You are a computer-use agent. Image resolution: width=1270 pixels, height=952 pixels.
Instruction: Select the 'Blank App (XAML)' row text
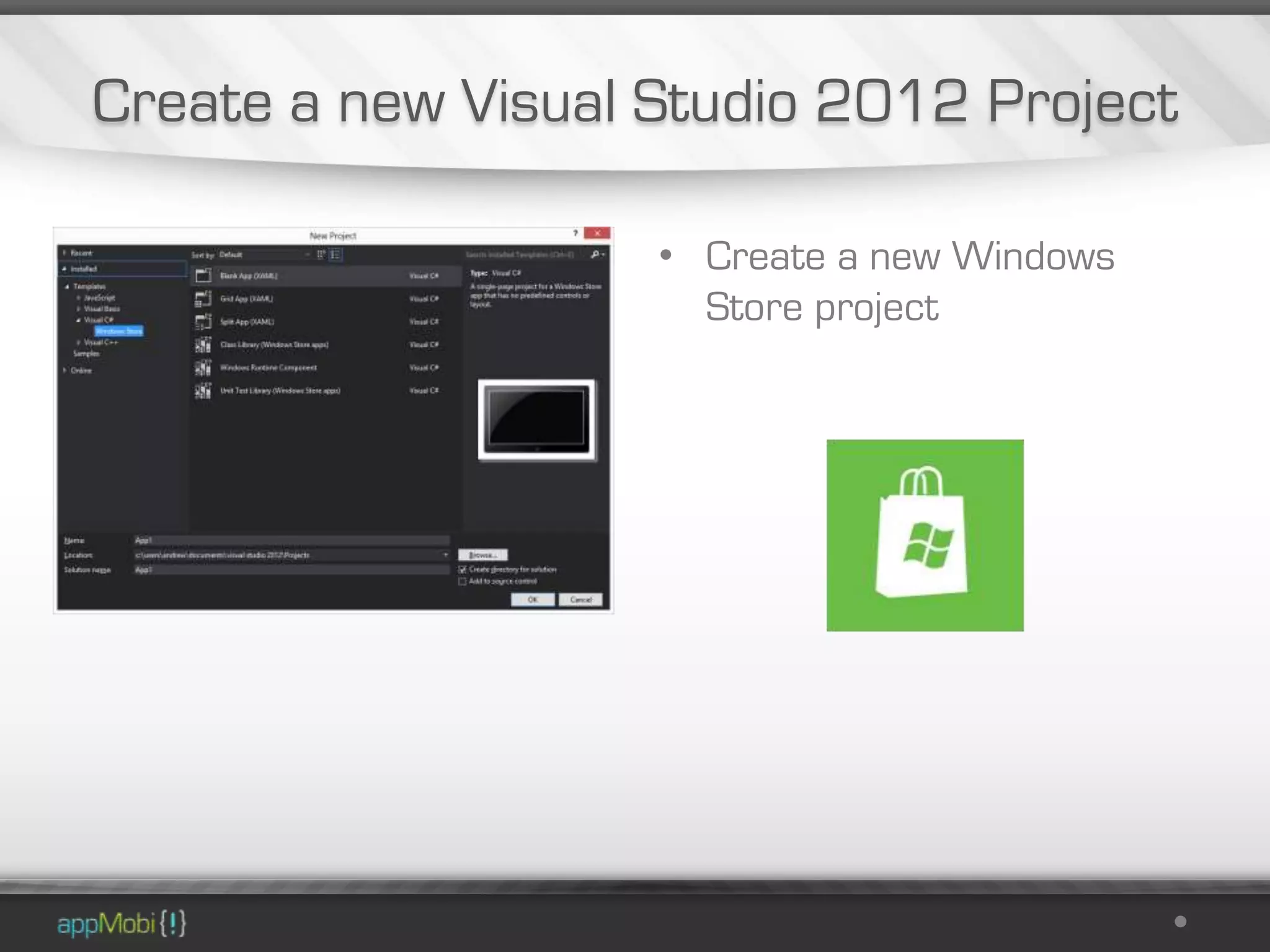(x=249, y=276)
